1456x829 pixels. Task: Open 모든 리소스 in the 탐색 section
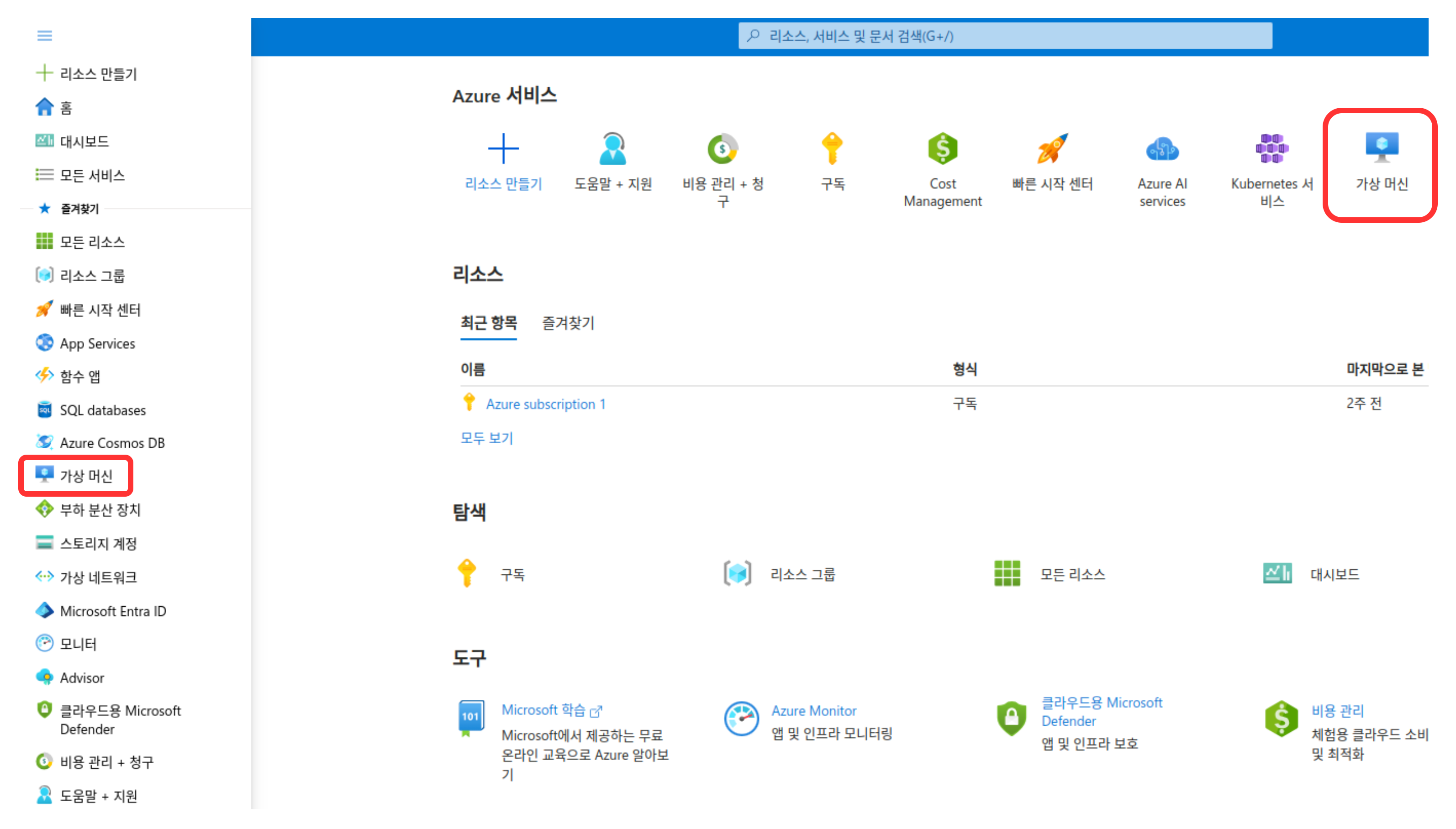(1049, 573)
